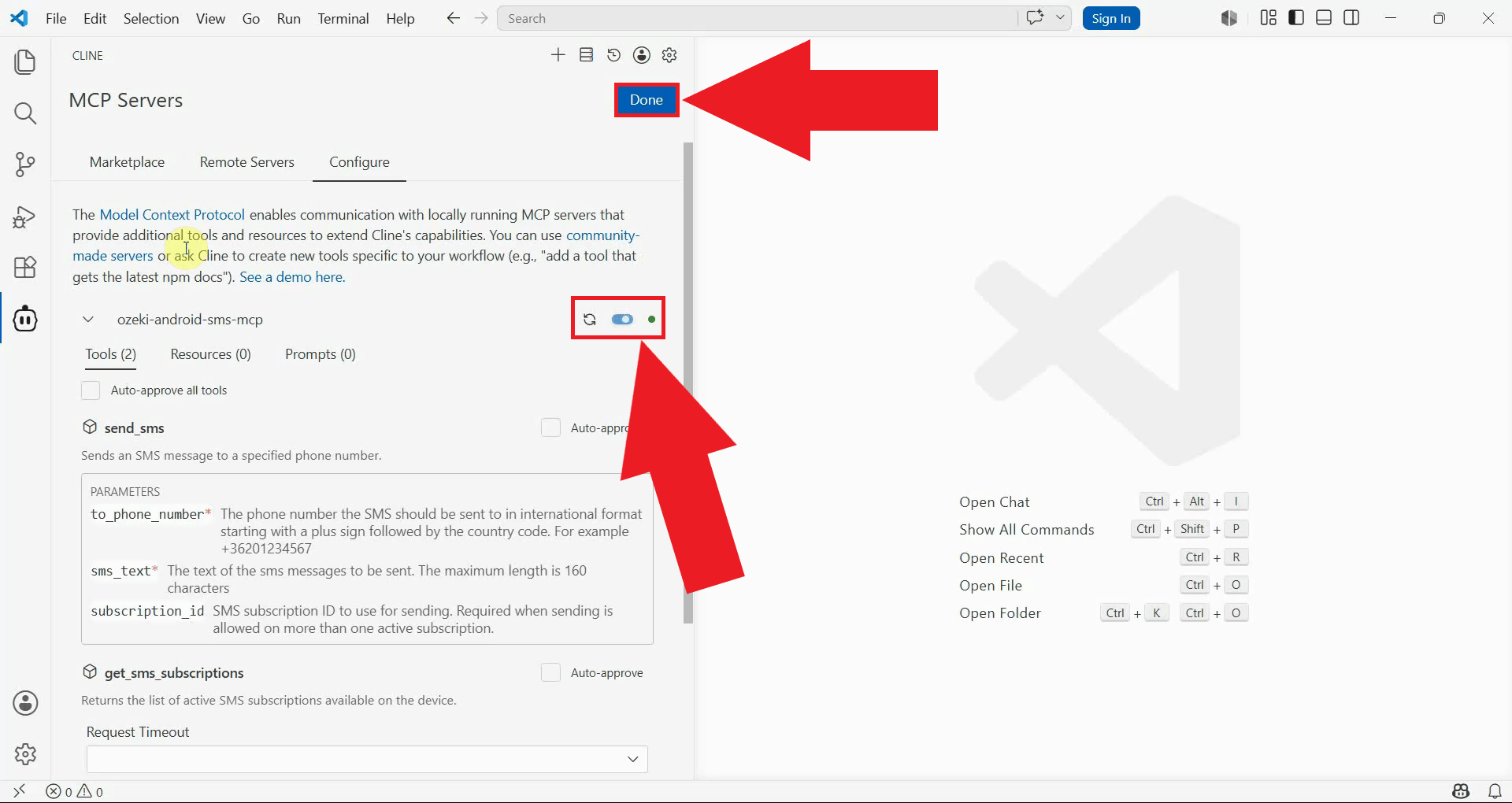Go back with navigation arrow
Viewport: 1512px width, 803px height.
coord(453,18)
